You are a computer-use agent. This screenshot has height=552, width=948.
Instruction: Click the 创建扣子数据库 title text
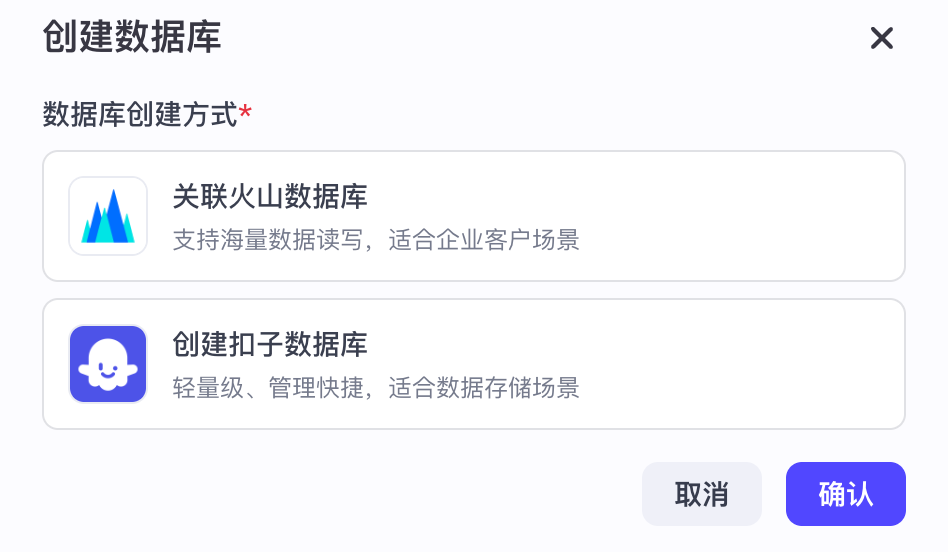[270, 345]
